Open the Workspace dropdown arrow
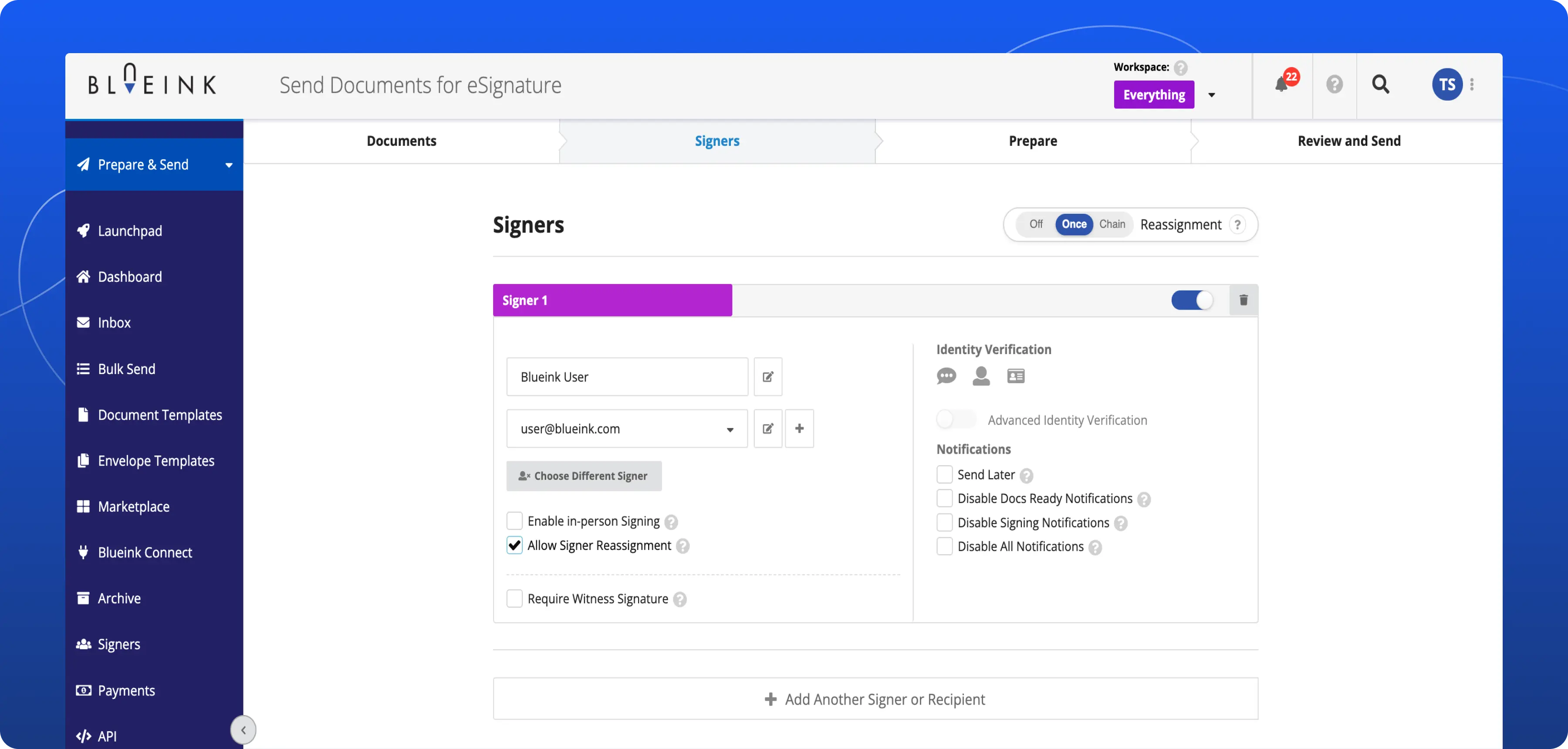The image size is (1568, 749). (1211, 95)
